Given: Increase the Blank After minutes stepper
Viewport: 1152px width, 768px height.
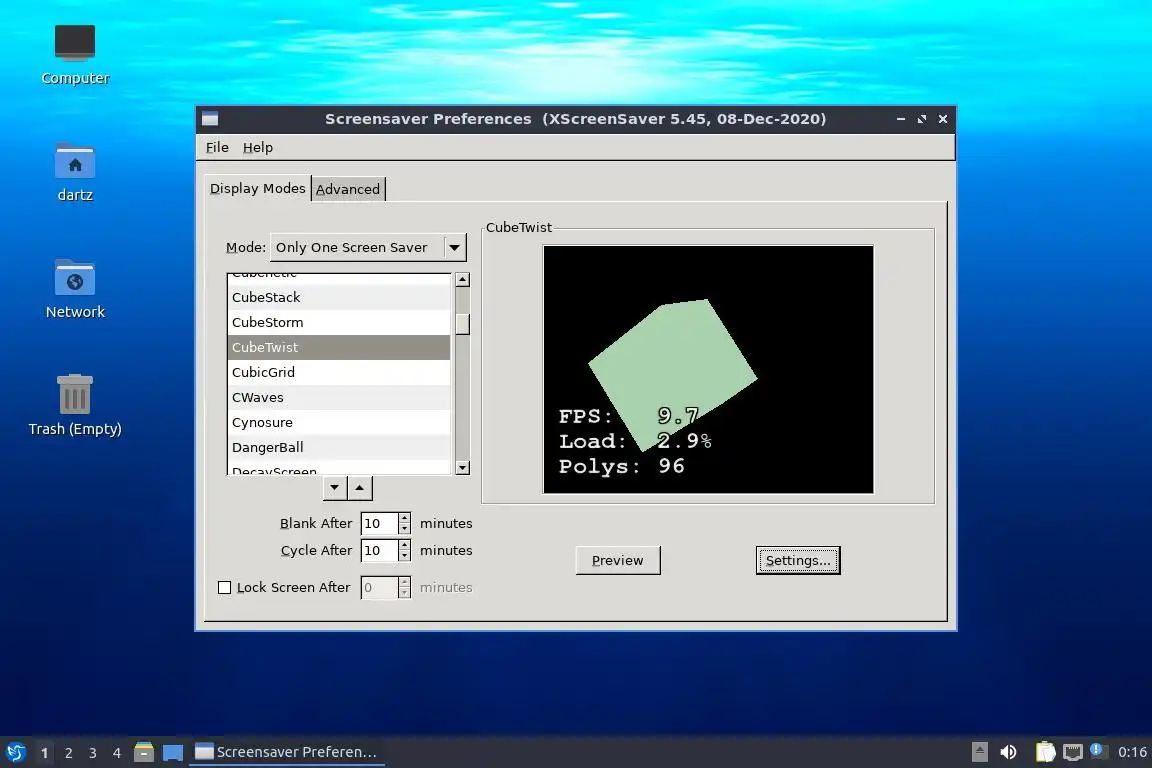Looking at the screenshot, I should pyautogui.click(x=404, y=518).
